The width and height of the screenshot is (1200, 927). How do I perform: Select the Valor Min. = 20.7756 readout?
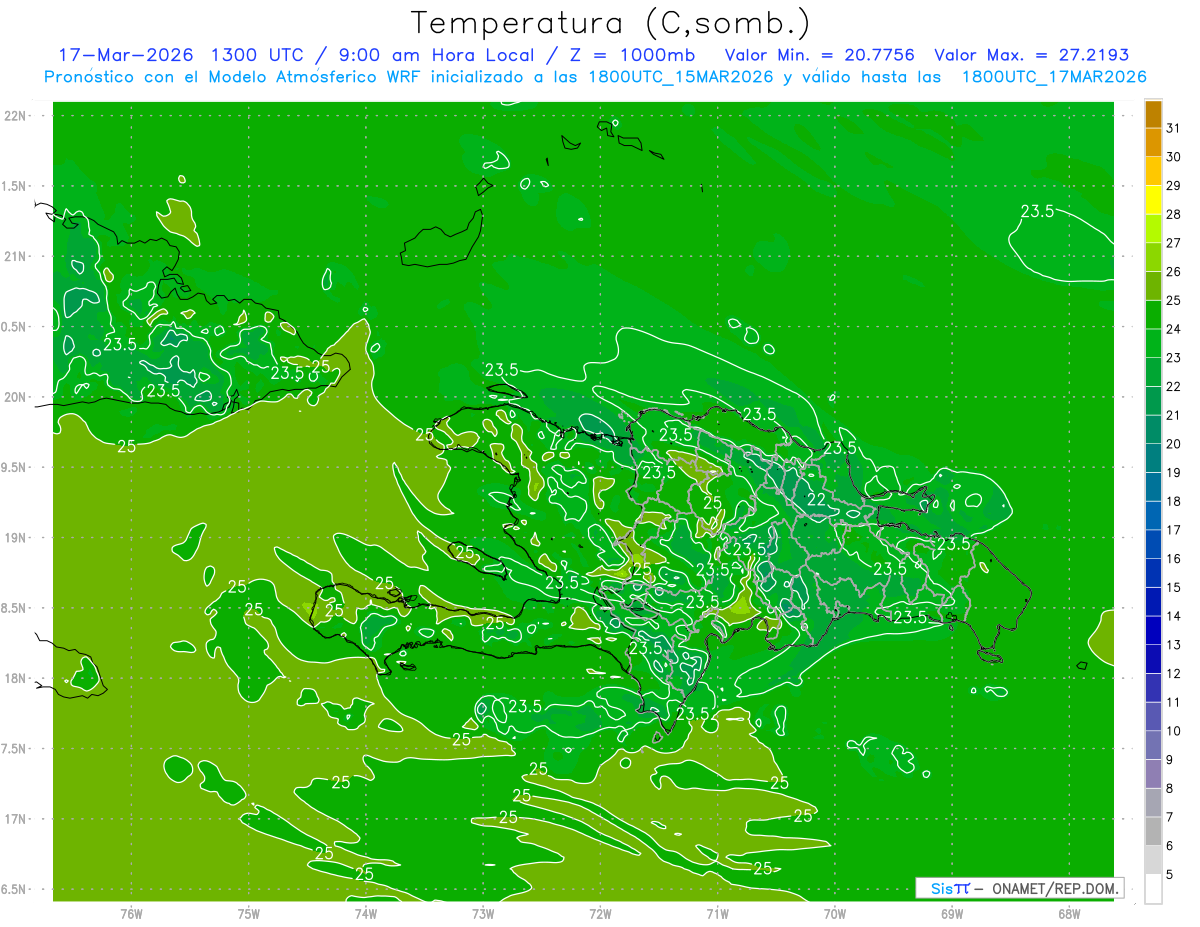point(820,55)
